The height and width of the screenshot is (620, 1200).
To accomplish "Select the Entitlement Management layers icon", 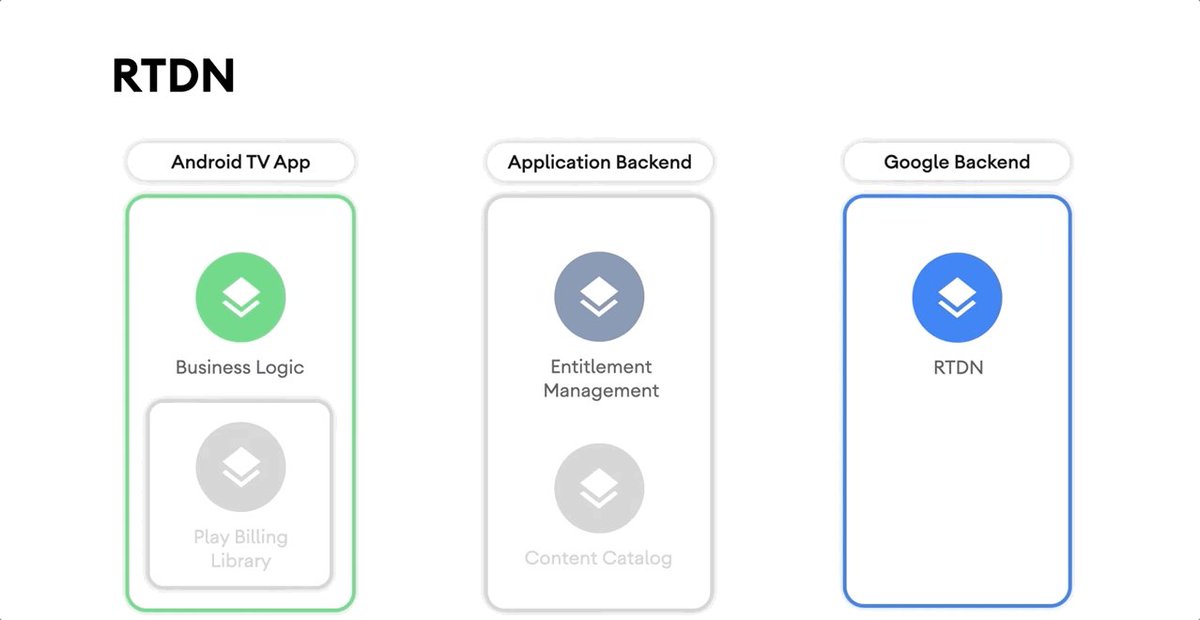I will coord(599,298).
